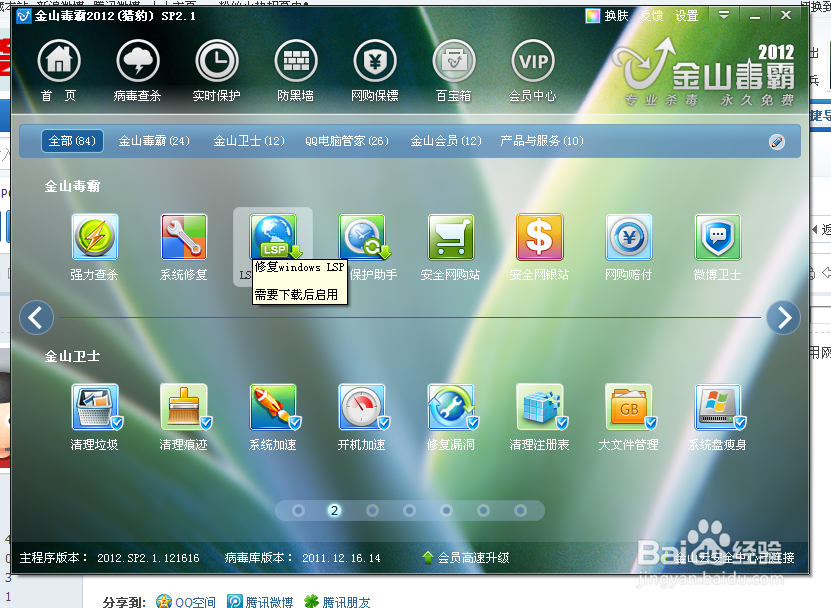
Task: Open 修复漏洞 vulnerability repair
Action: coord(452,407)
